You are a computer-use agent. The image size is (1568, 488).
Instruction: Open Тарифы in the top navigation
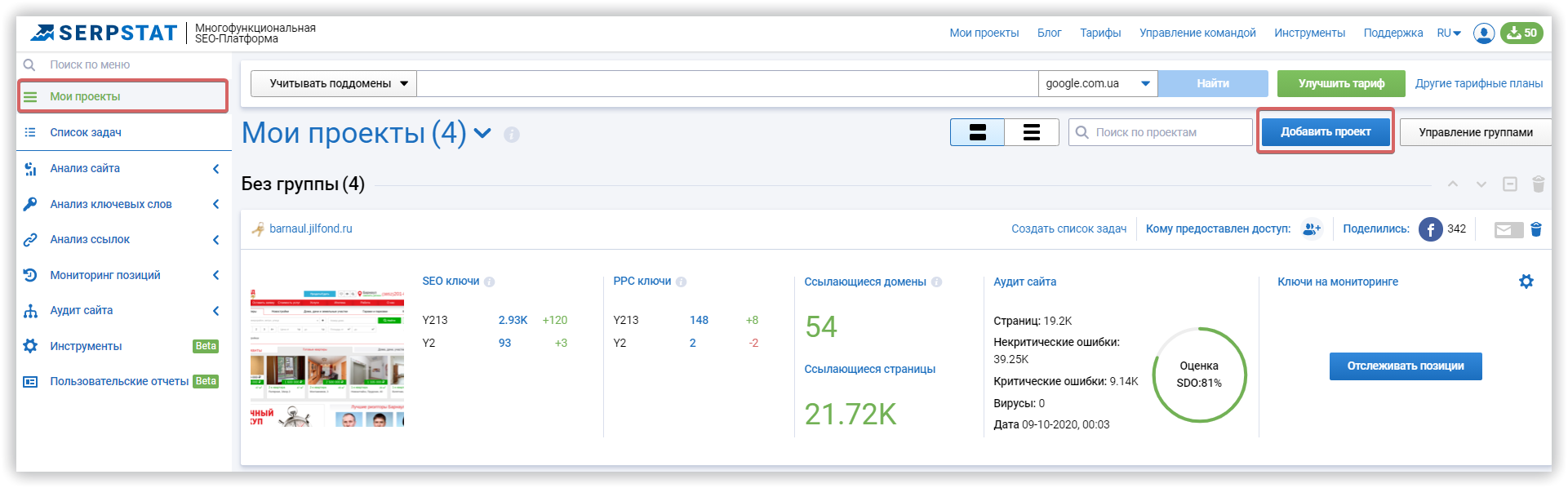(1100, 33)
